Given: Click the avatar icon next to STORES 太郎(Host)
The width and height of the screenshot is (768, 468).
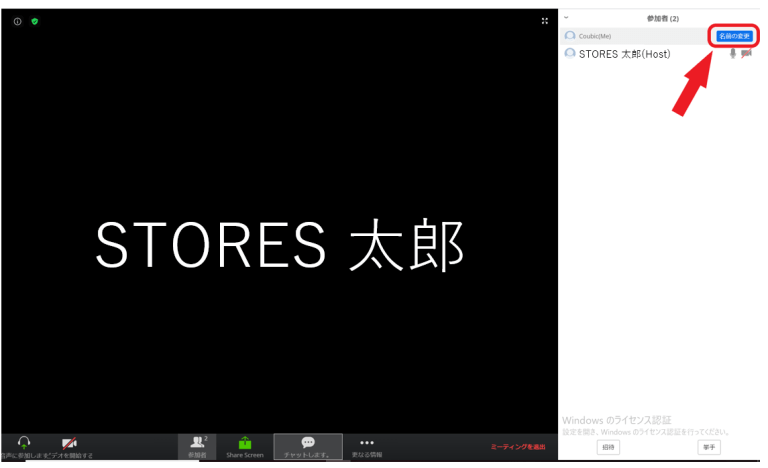Looking at the screenshot, I should 570,53.
